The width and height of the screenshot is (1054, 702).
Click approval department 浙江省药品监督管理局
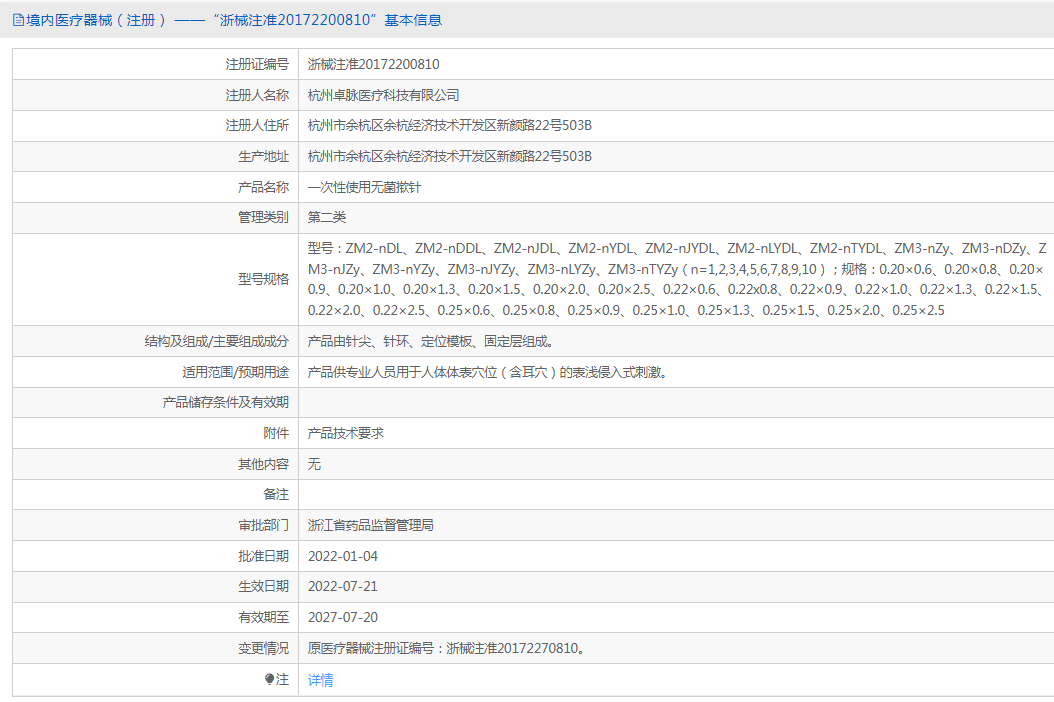pos(370,525)
